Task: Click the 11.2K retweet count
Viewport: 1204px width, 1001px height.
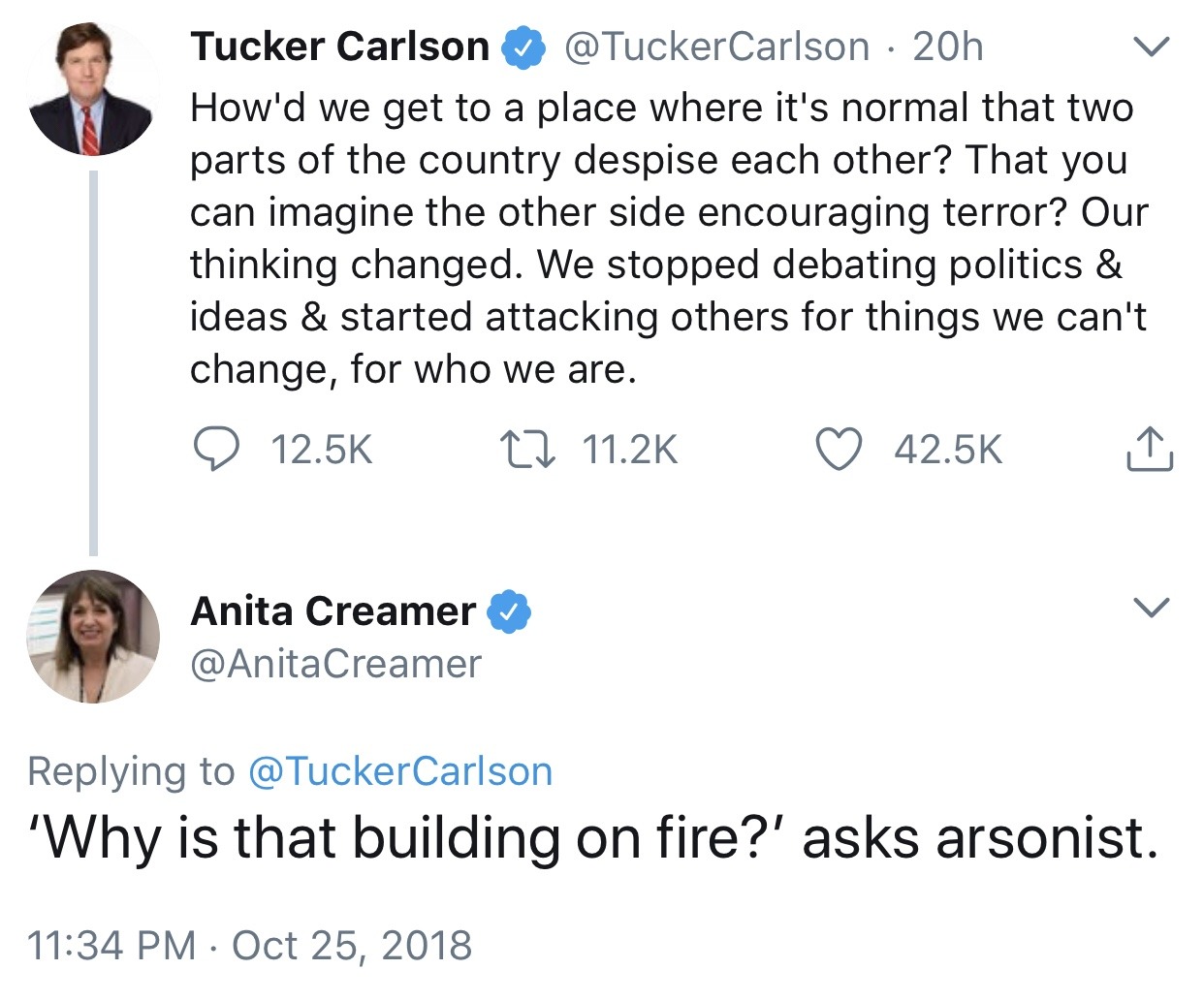Action: pyautogui.click(x=630, y=450)
